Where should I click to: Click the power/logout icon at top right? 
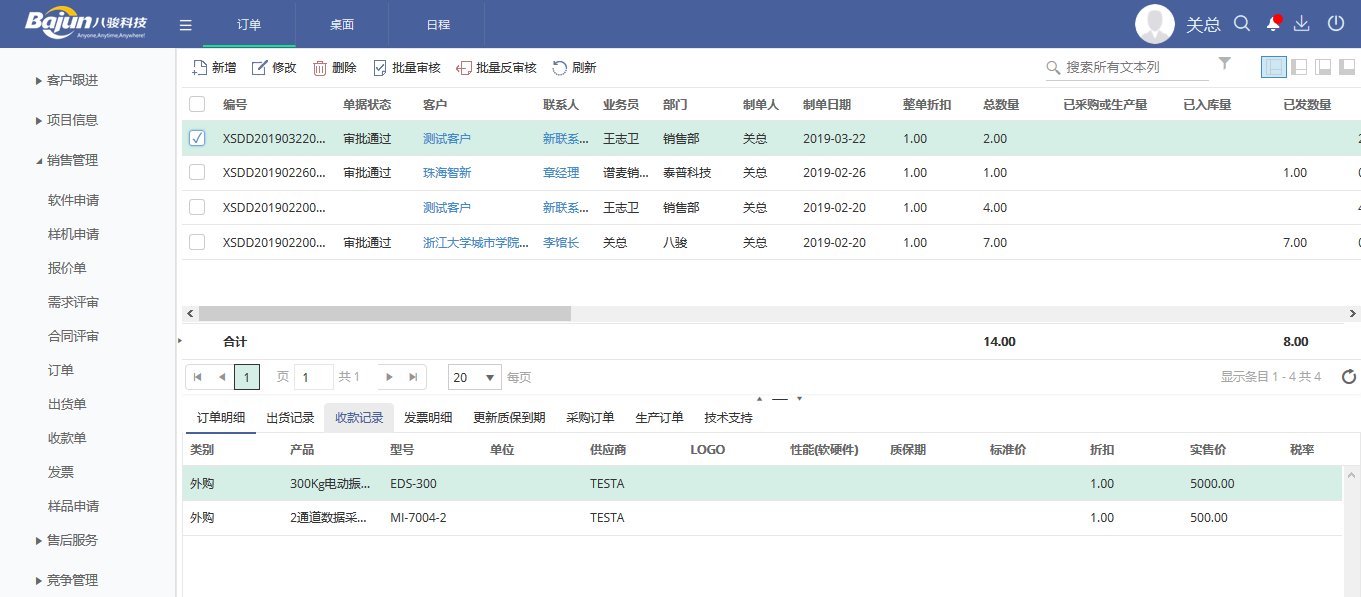pyautogui.click(x=1338, y=22)
